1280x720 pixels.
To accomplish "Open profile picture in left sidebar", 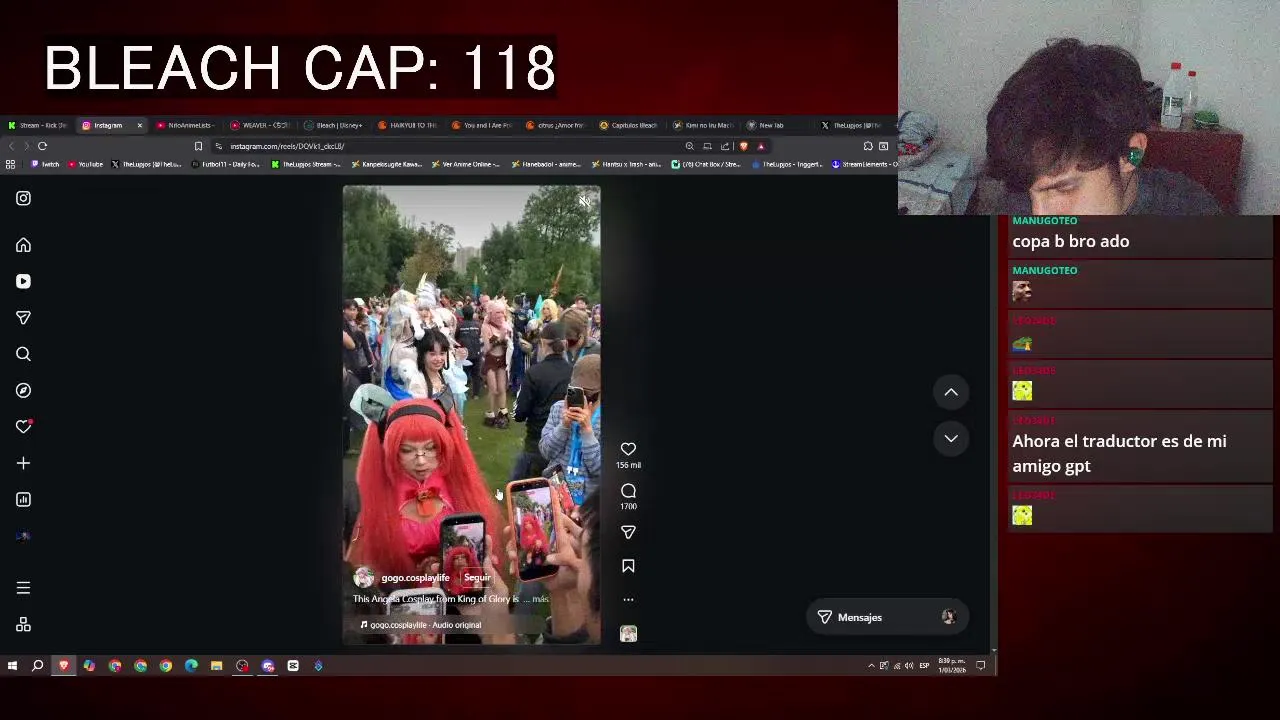I will (23, 536).
